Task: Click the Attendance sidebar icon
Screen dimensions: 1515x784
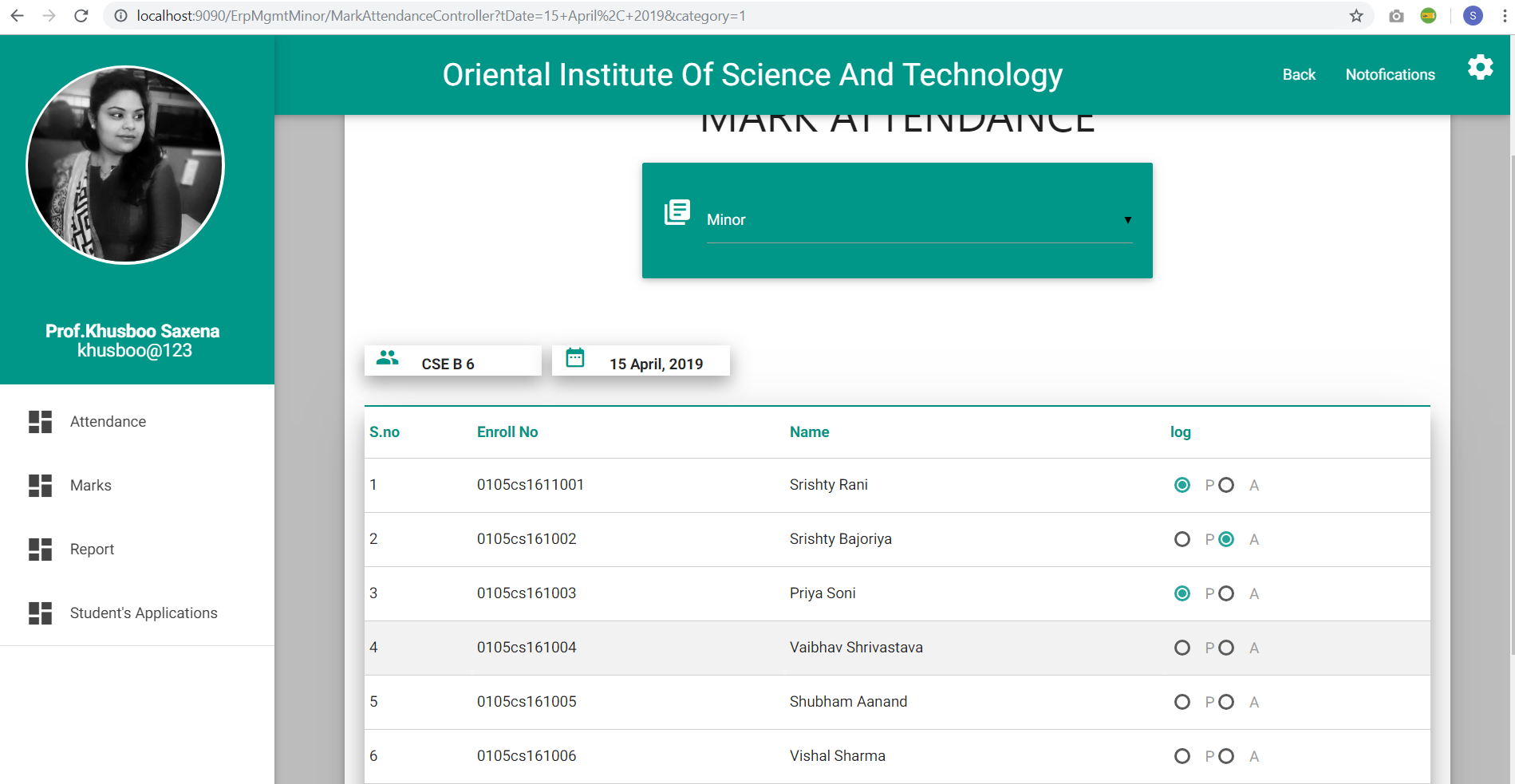Action: 40,421
